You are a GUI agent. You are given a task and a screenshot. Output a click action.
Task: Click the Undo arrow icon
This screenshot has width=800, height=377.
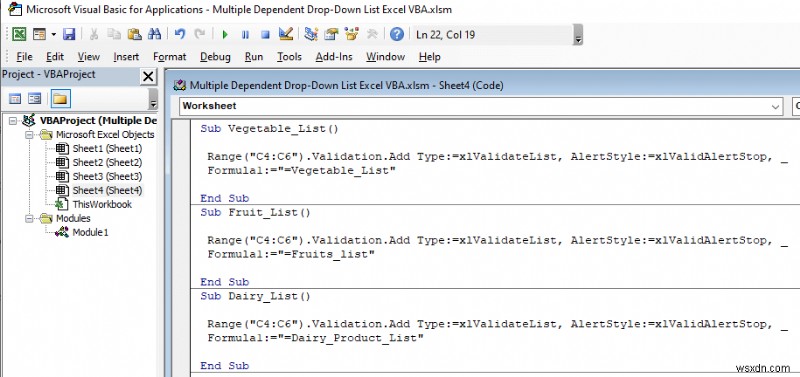click(x=180, y=35)
